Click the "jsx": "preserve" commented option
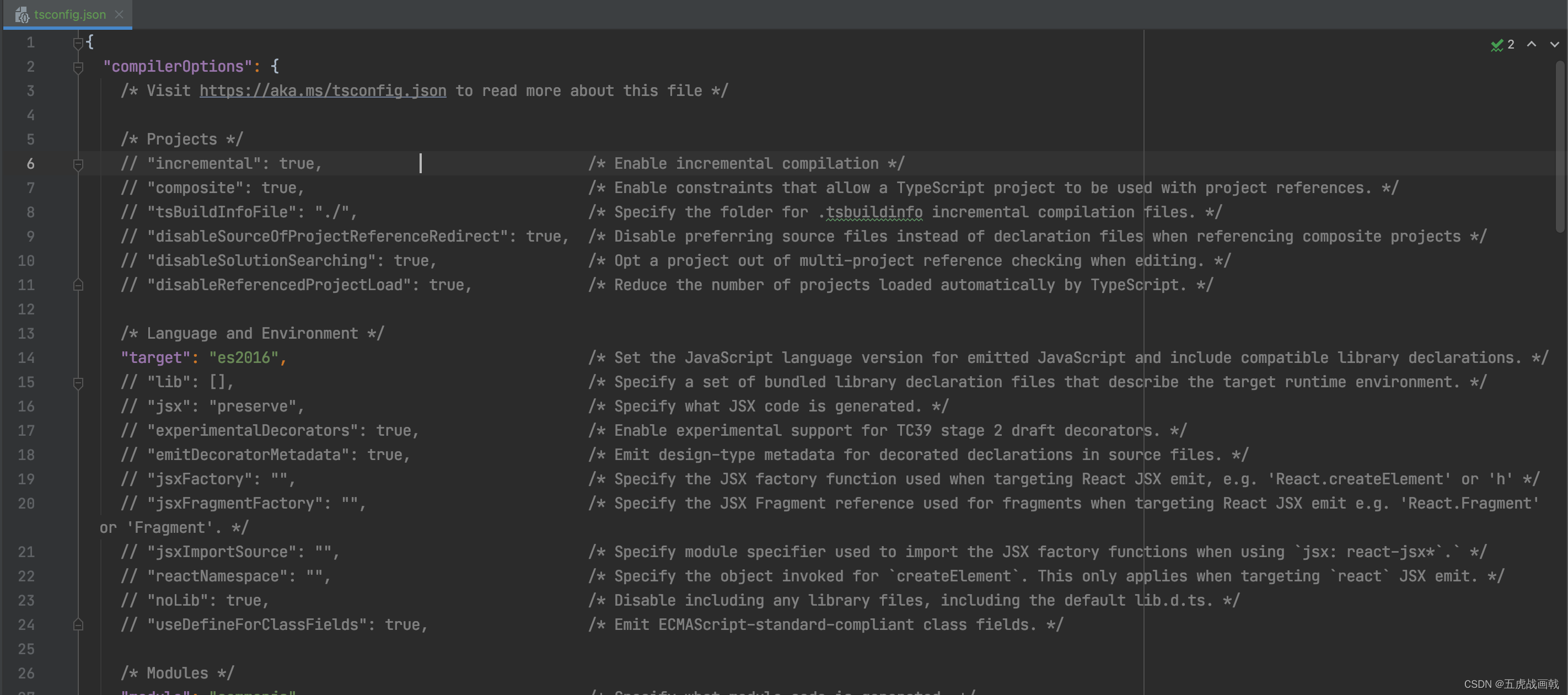This screenshot has width=1568, height=695. click(x=212, y=407)
